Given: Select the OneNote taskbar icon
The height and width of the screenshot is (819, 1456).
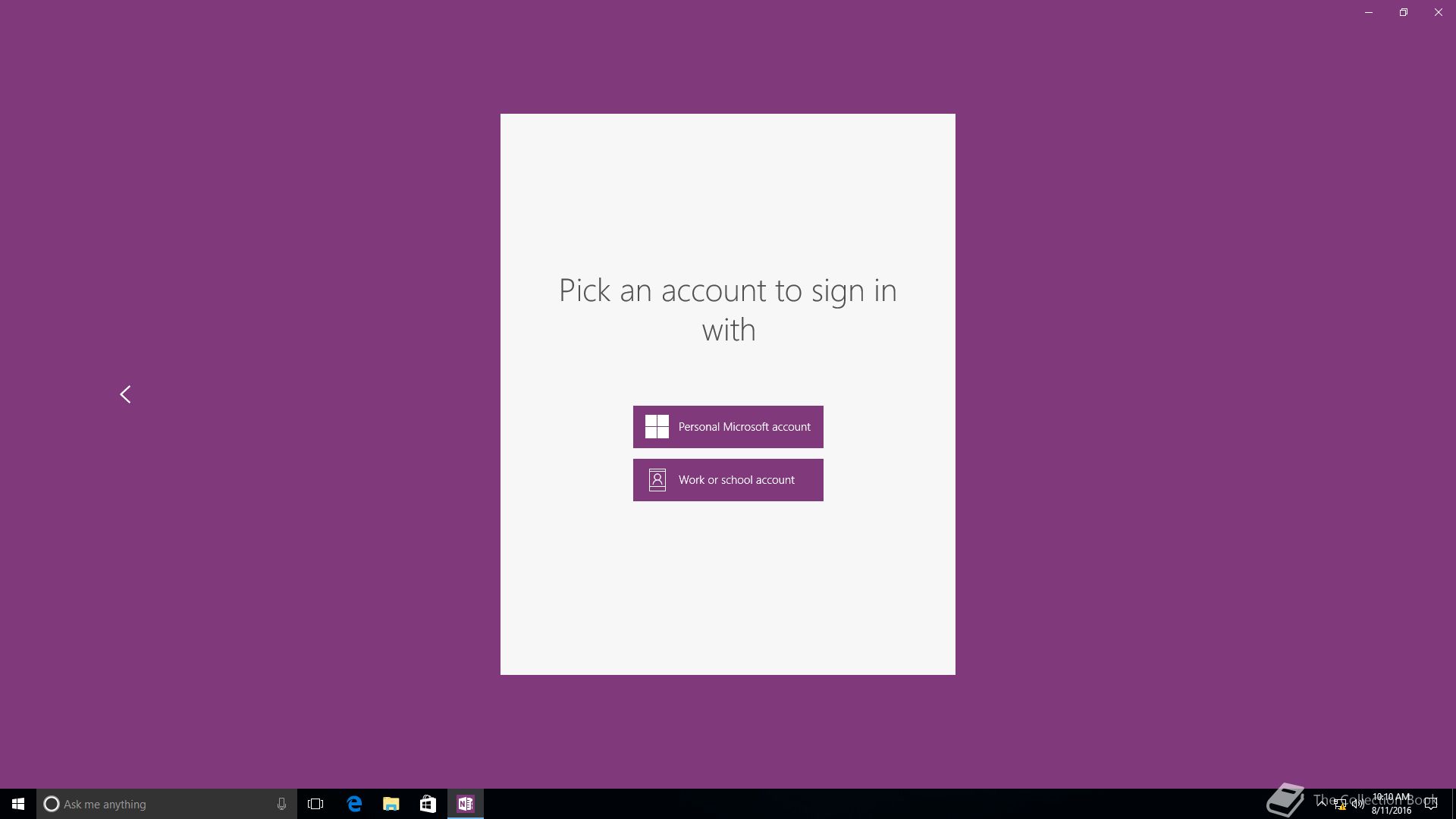Looking at the screenshot, I should pos(466,804).
